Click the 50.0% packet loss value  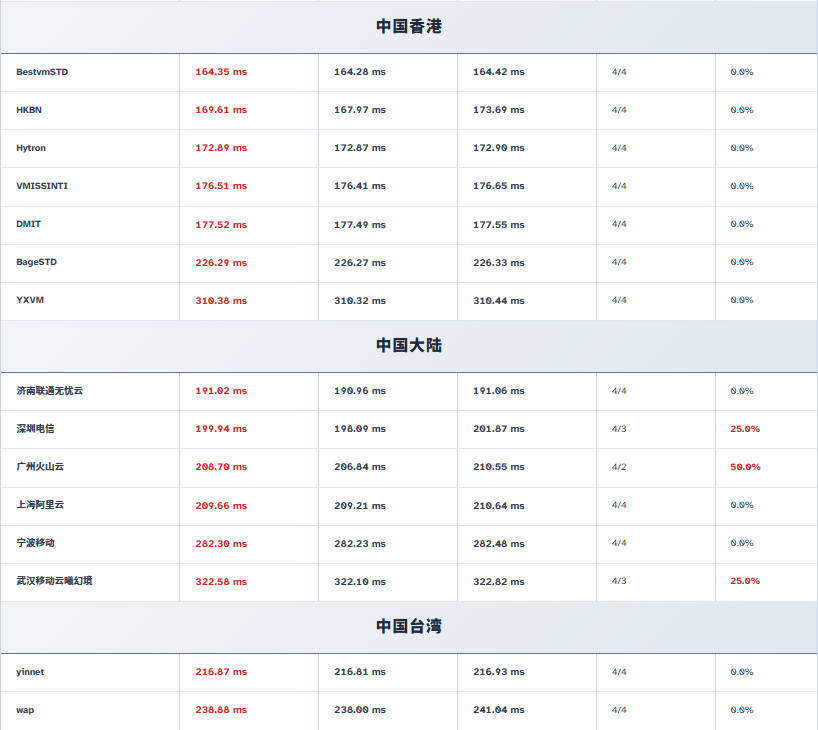[745, 467]
